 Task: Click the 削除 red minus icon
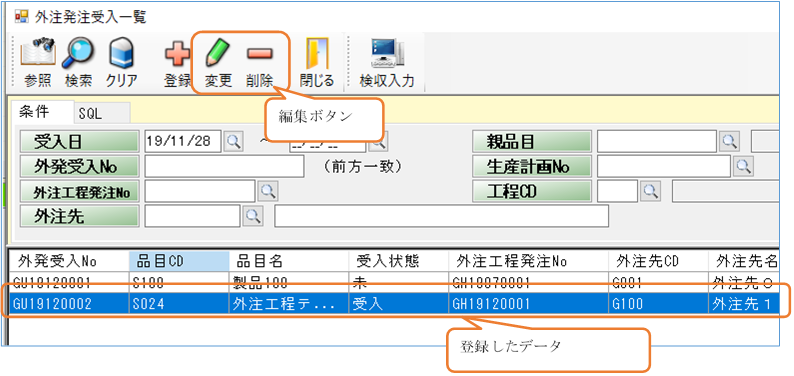pyautogui.click(x=260, y=54)
